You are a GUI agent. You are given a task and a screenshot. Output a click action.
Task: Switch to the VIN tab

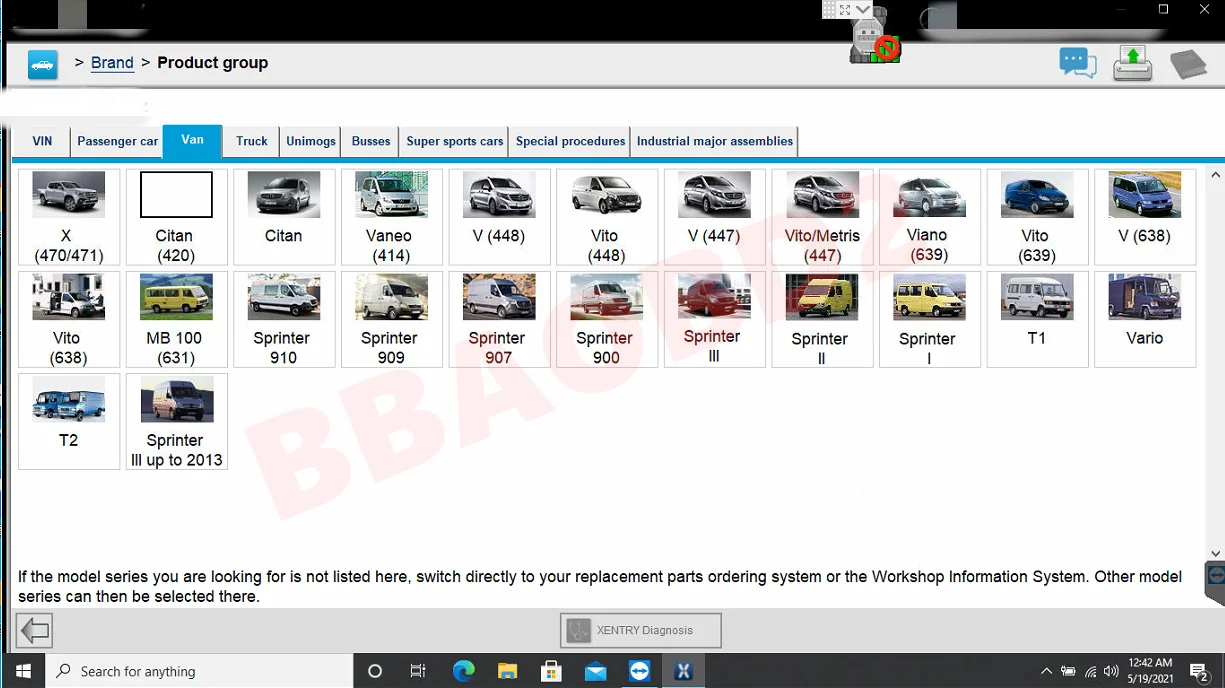pos(42,141)
